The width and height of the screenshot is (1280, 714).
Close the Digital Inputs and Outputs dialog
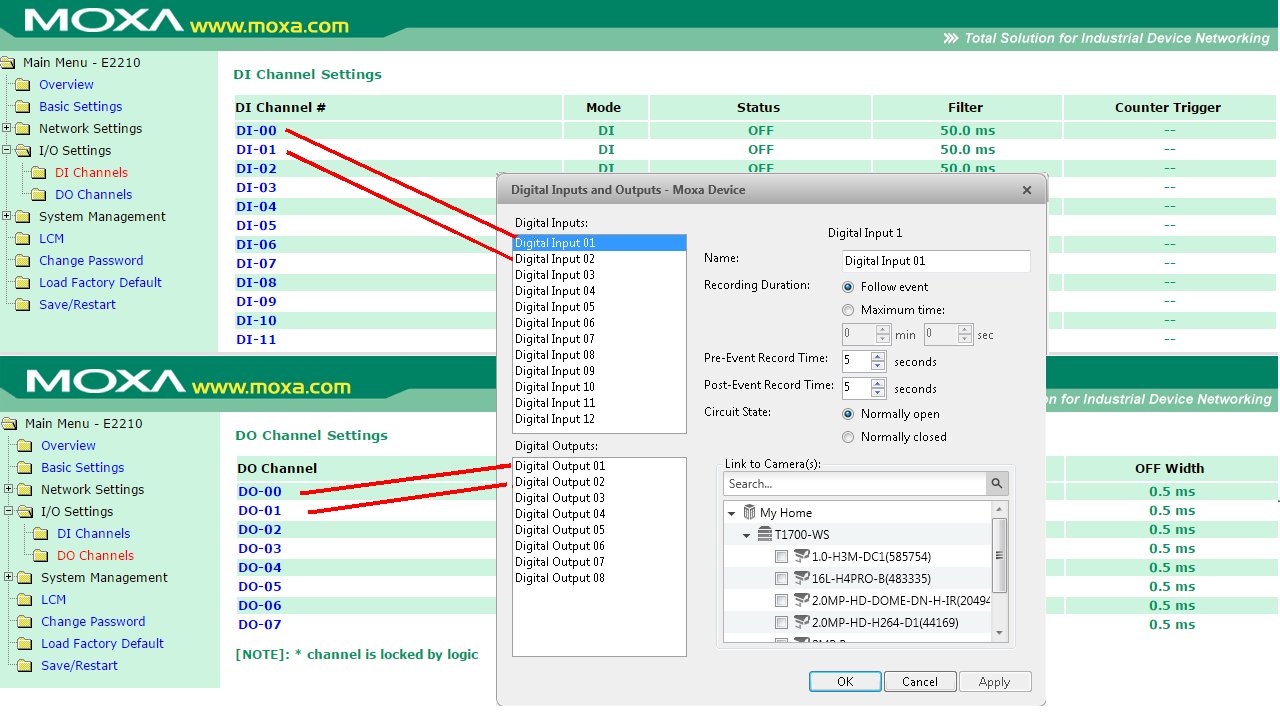pos(1026,190)
